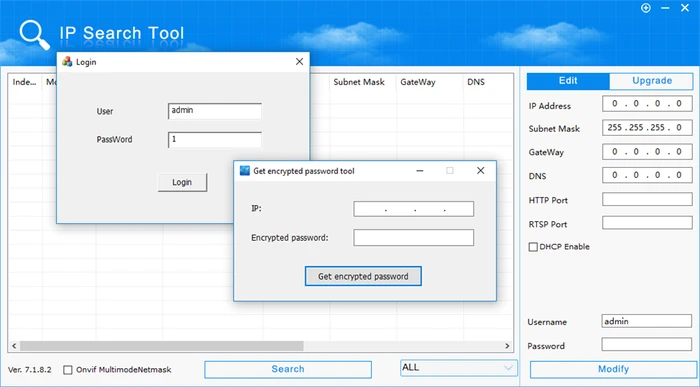Click the right scroll arrow of device list

(x=507, y=346)
